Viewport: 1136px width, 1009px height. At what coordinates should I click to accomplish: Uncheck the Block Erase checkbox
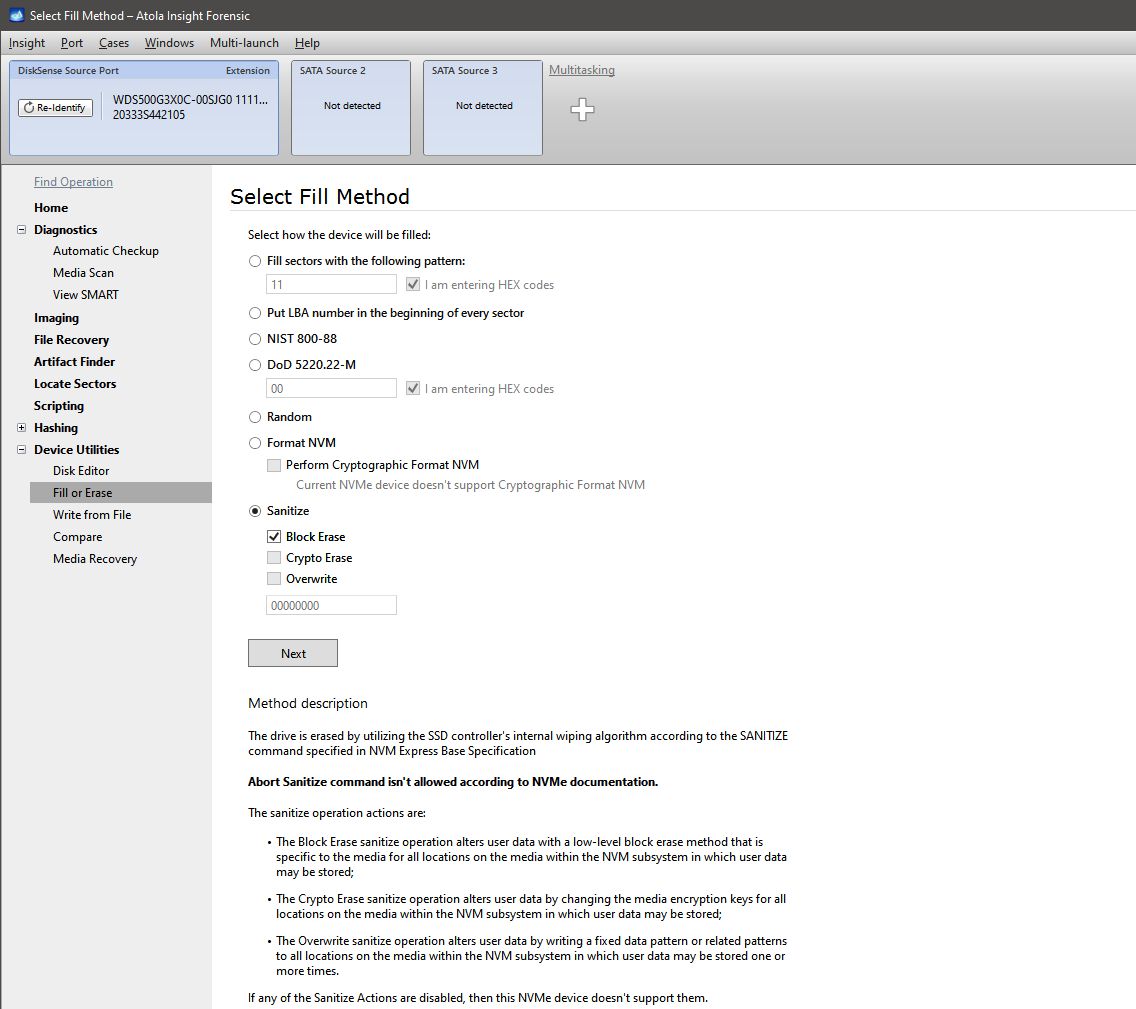[x=274, y=537]
